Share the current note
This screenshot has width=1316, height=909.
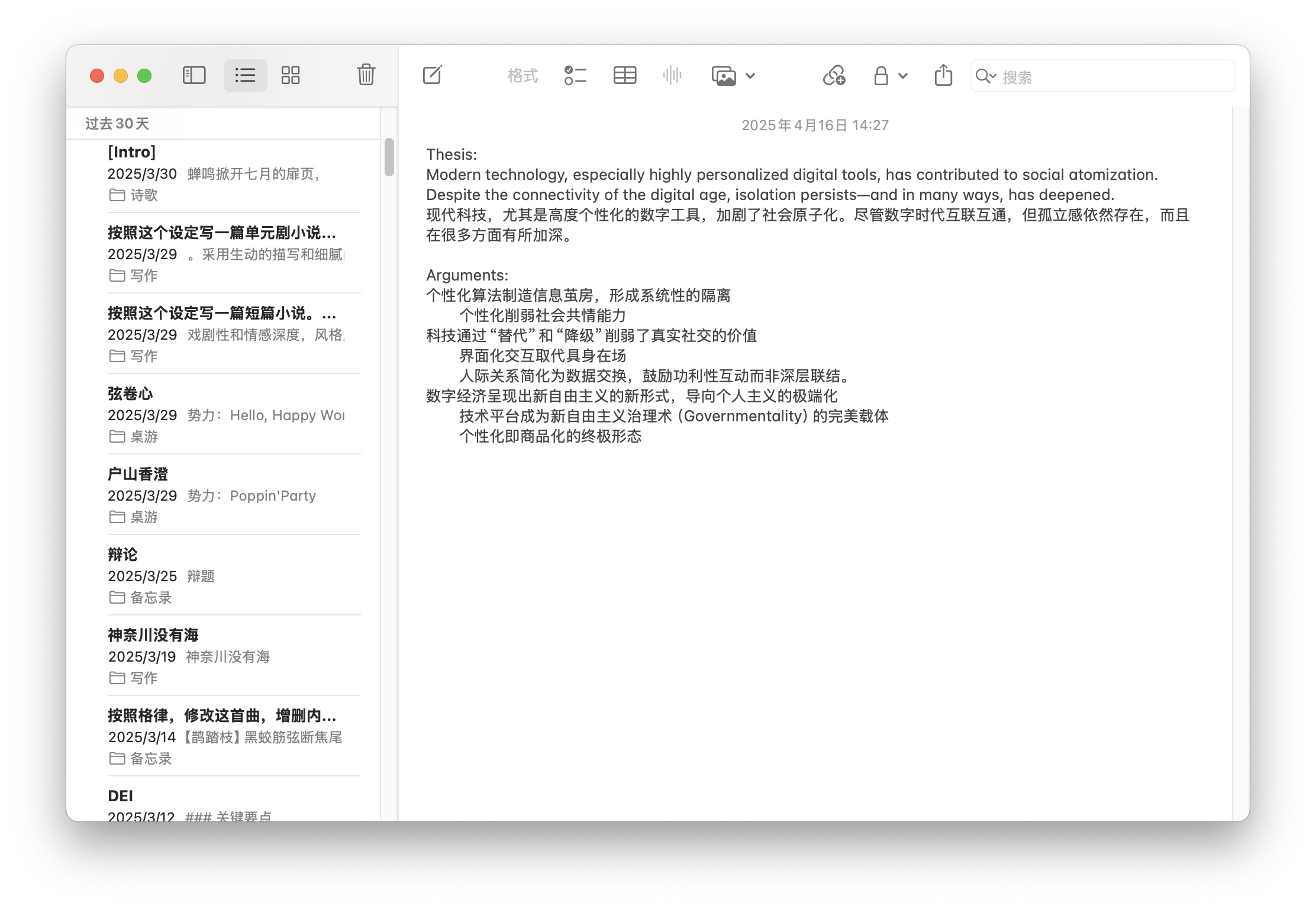coord(943,75)
